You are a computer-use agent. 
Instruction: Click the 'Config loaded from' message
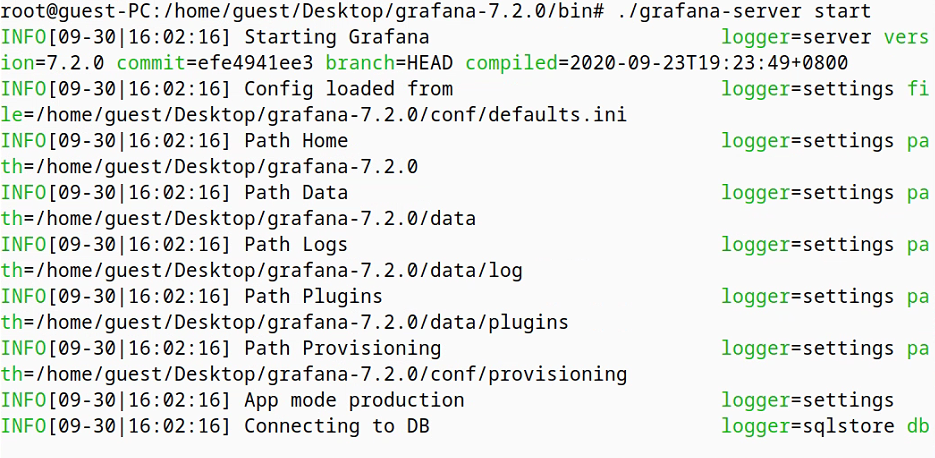pyautogui.click(x=348, y=89)
